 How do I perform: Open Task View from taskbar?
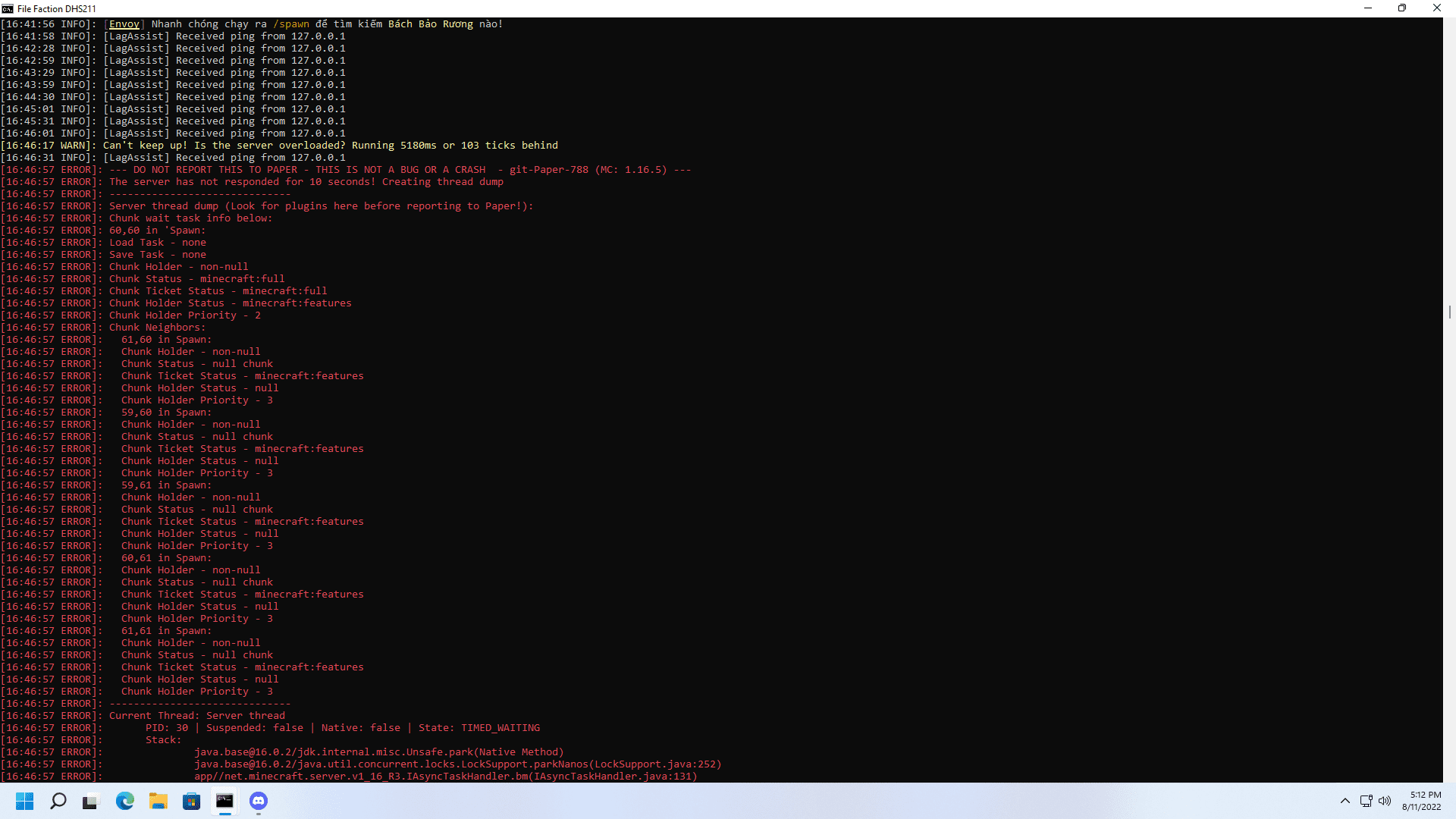91,801
